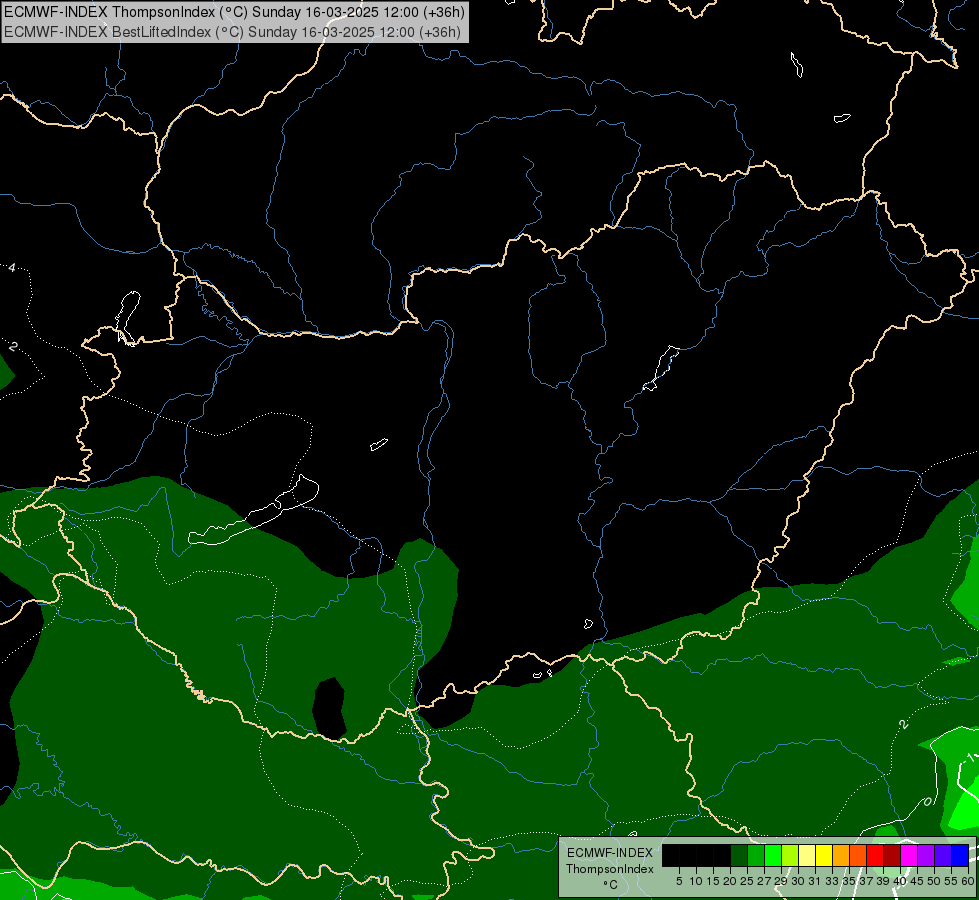
Task: Click the '°C' unit label in the legend
Action: coord(610,885)
